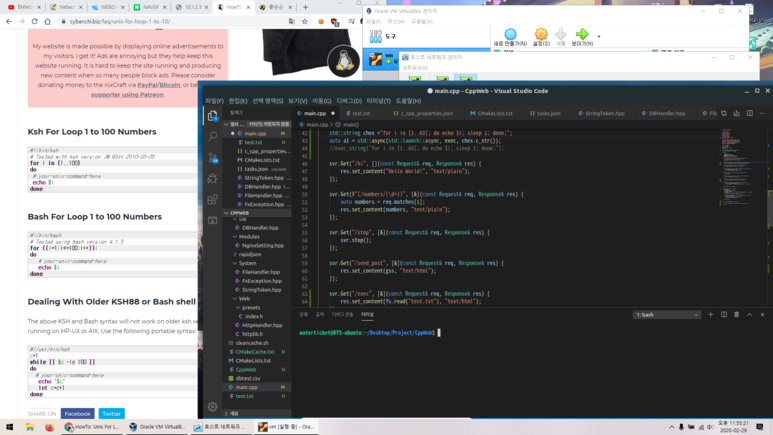Click VirtualBox New machine blue icon

(510, 37)
